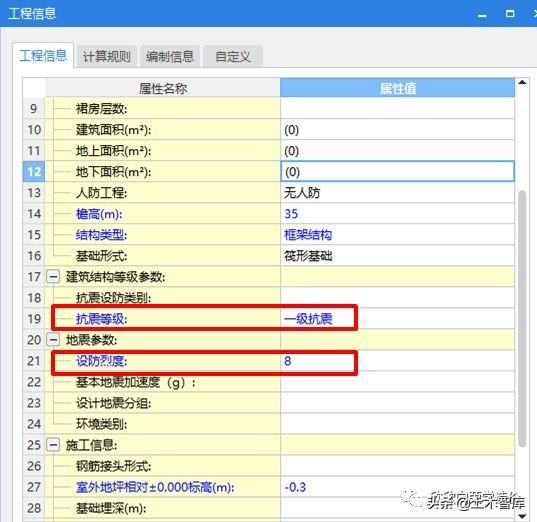
Task: Select the 工程信息 tab
Action: click(43, 55)
